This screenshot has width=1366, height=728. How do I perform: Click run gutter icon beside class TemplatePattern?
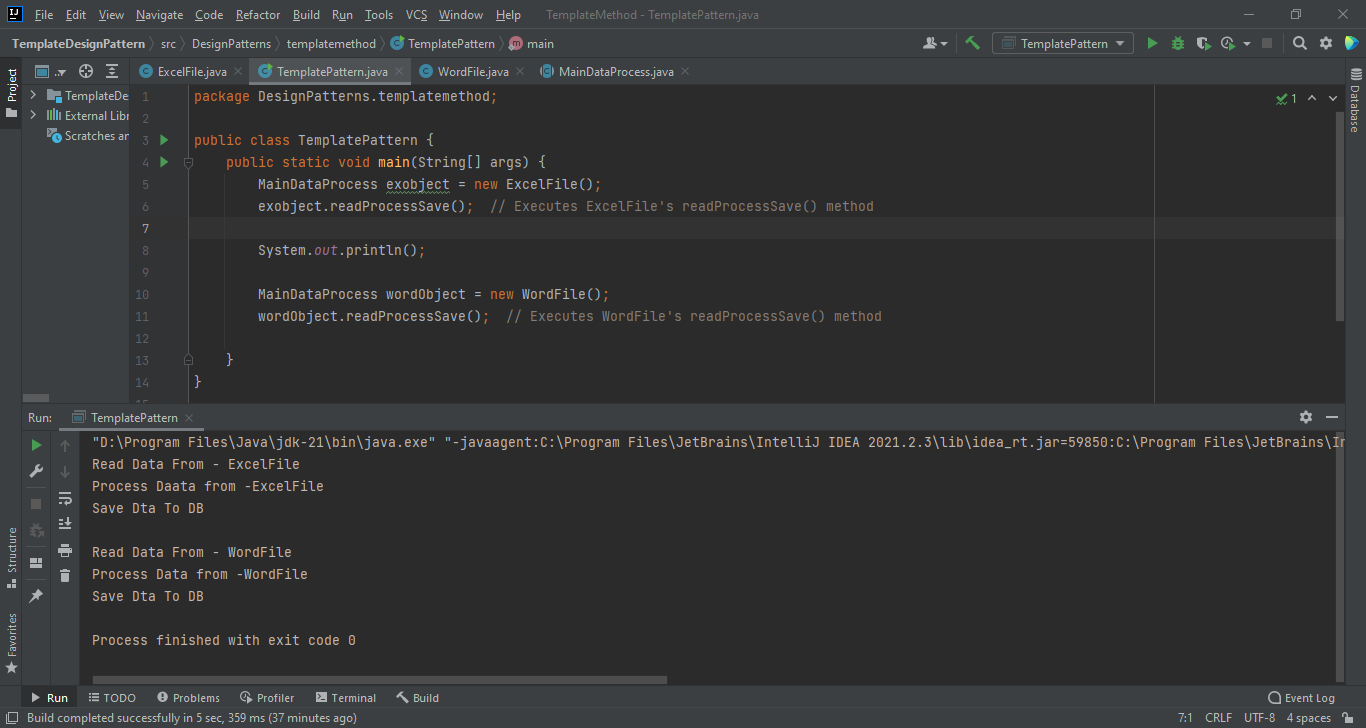(165, 140)
